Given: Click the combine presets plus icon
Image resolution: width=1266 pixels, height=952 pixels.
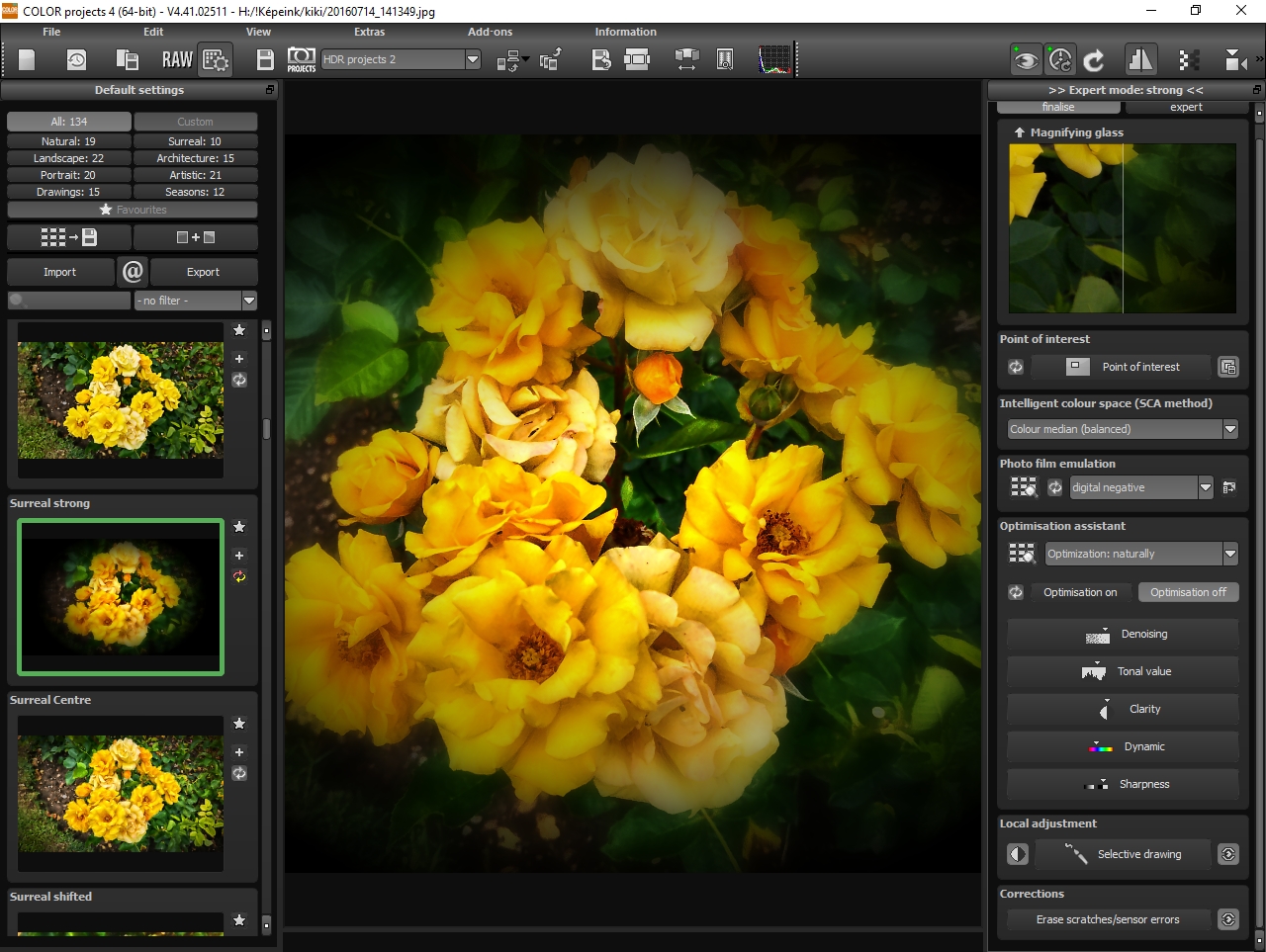Looking at the screenshot, I should (196, 237).
